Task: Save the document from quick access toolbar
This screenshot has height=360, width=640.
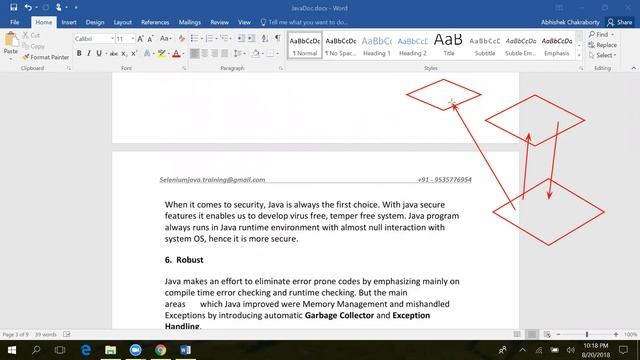Action: 13,7
